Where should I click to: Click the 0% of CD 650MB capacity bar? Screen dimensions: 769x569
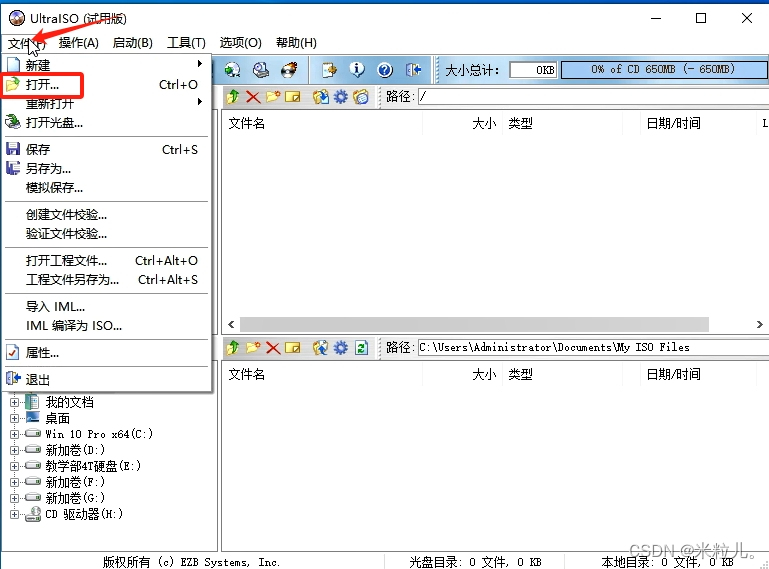click(664, 70)
